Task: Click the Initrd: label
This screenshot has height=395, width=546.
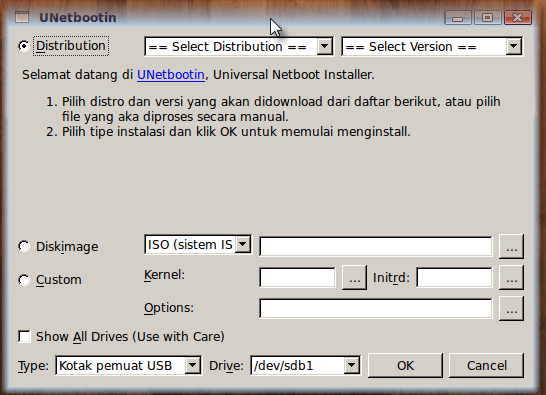Action: [x=391, y=278]
